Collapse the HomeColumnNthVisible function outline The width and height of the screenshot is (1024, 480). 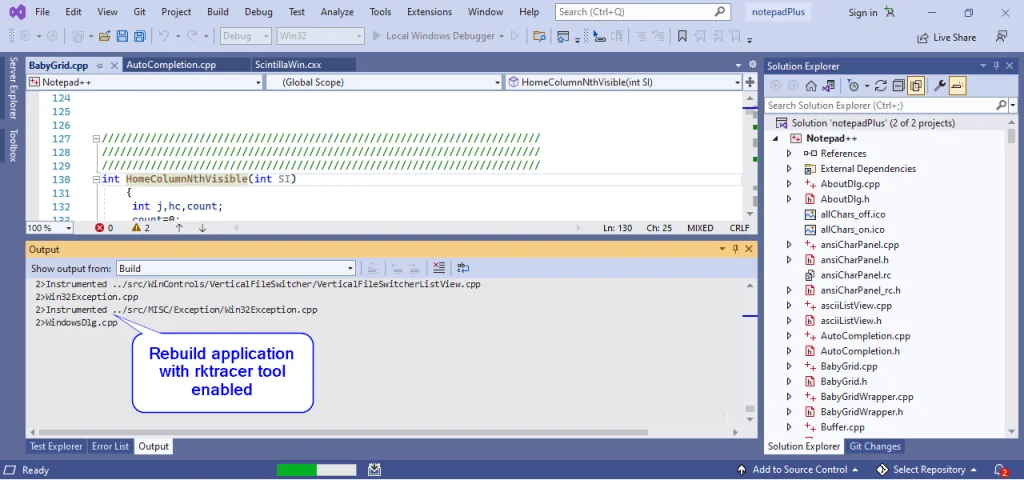pos(96,179)
